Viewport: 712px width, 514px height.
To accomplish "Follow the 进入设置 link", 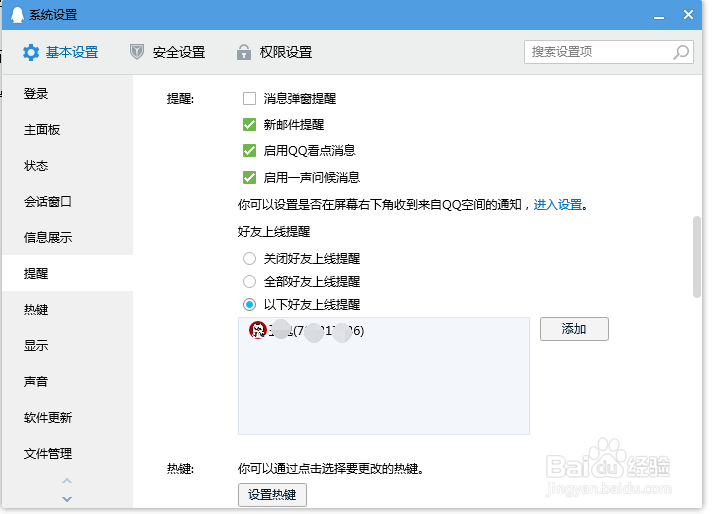I will (x=558, y=205).
